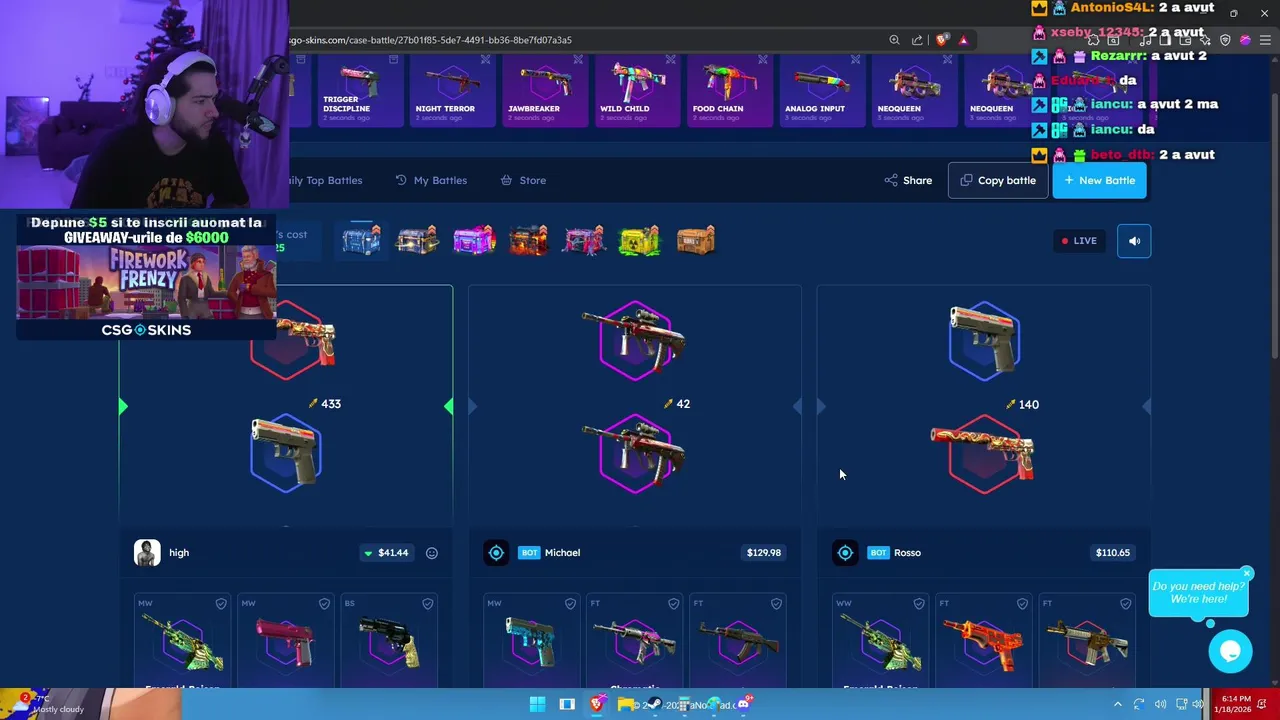Click bot Michael's avatar icon
Viewport: 1280px width, 720px height.
(x=496, y=553)
